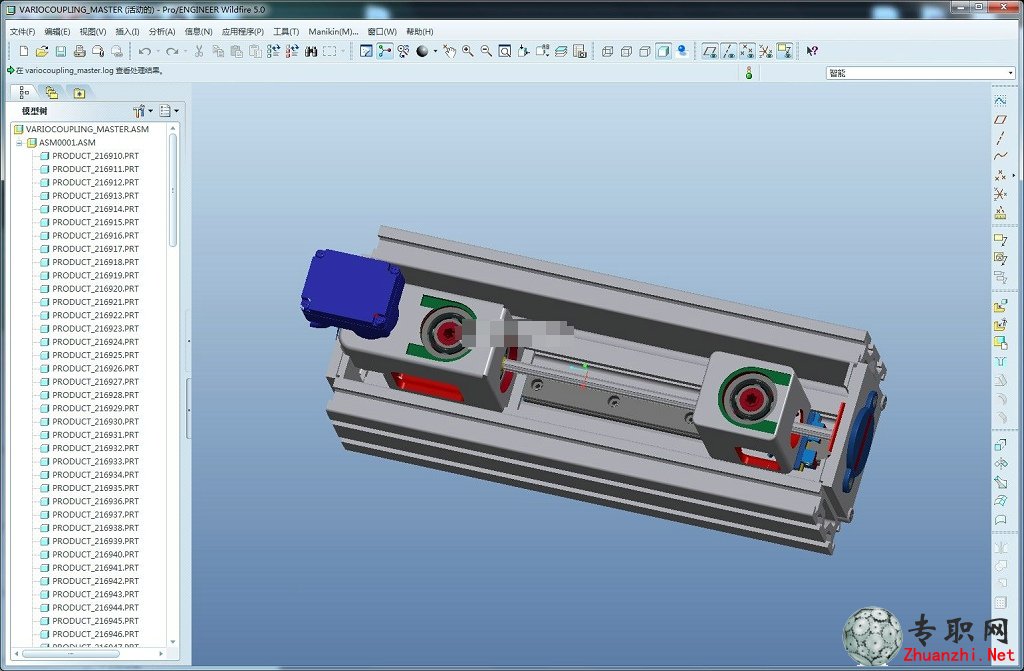Viewport: 1024px width, 671px height.
Task: Print the current model
Action: tap(80, 51)
